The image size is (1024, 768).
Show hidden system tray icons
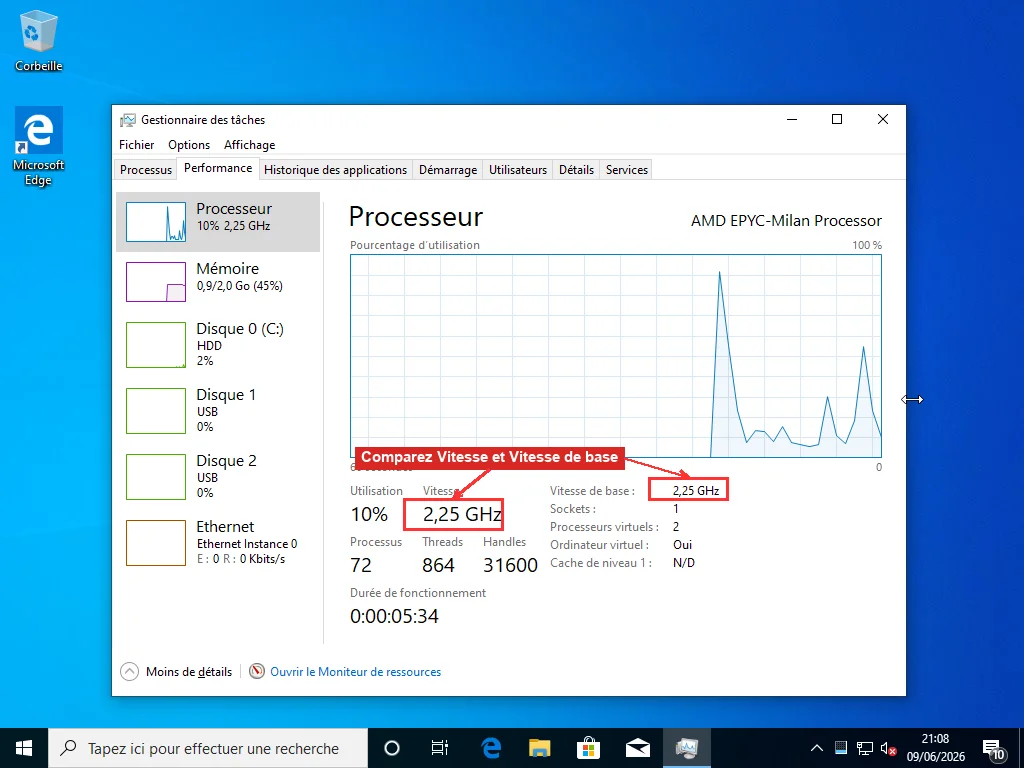coord(816,748)
